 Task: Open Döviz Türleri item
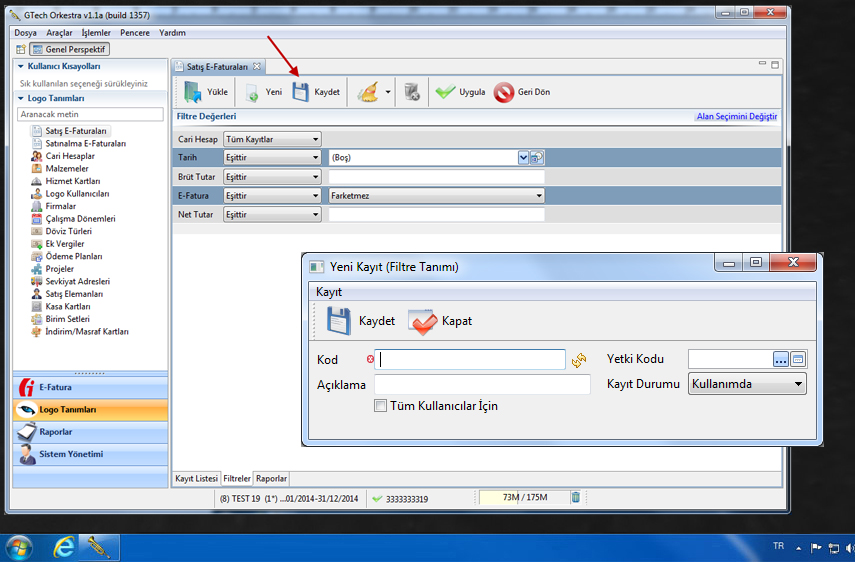pos(69,231)
